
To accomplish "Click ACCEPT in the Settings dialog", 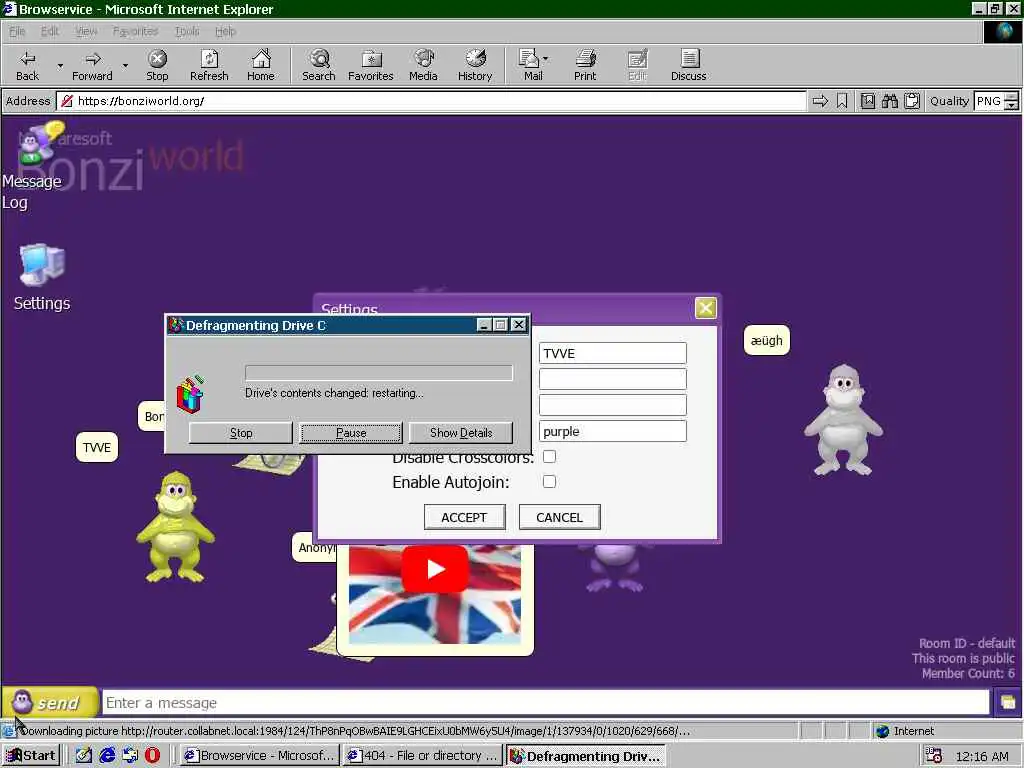I will pyautogui.click(x=464, y=517).
